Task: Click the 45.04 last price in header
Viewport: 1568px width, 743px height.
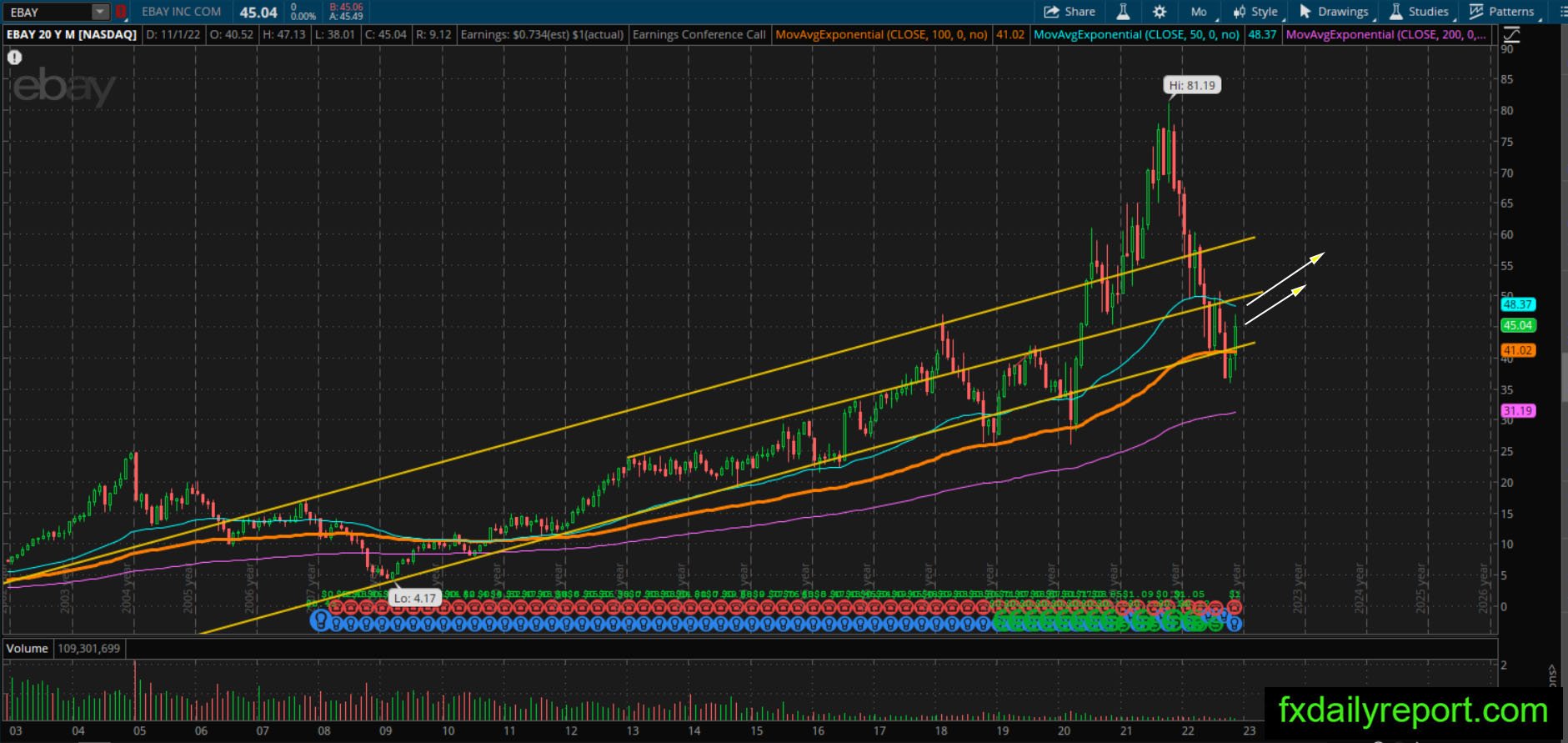Action: click(258, 13)
